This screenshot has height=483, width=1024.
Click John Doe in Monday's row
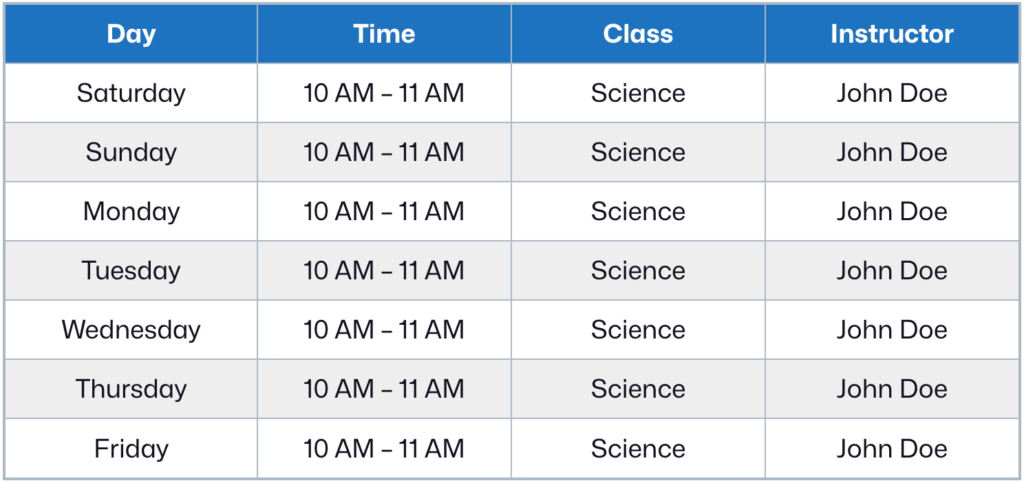click(892, 211)
